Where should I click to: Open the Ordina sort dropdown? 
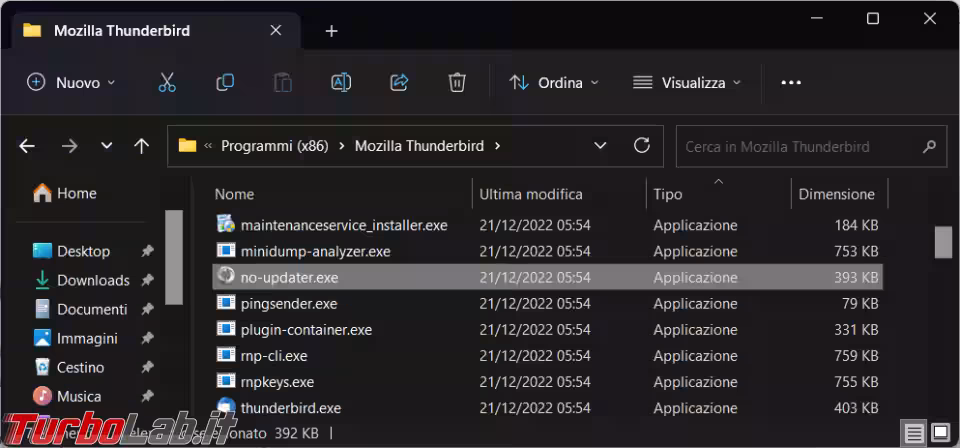(554, 83)
